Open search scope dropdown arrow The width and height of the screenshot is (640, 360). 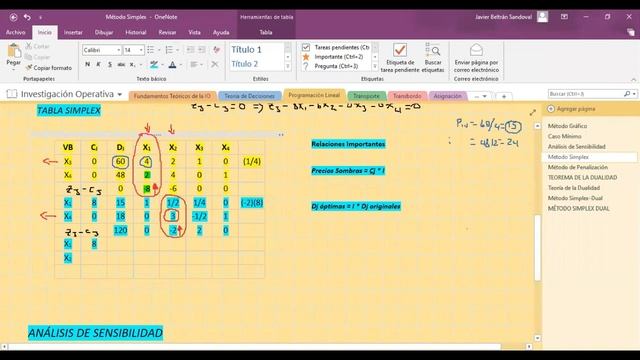click(634, 94)
